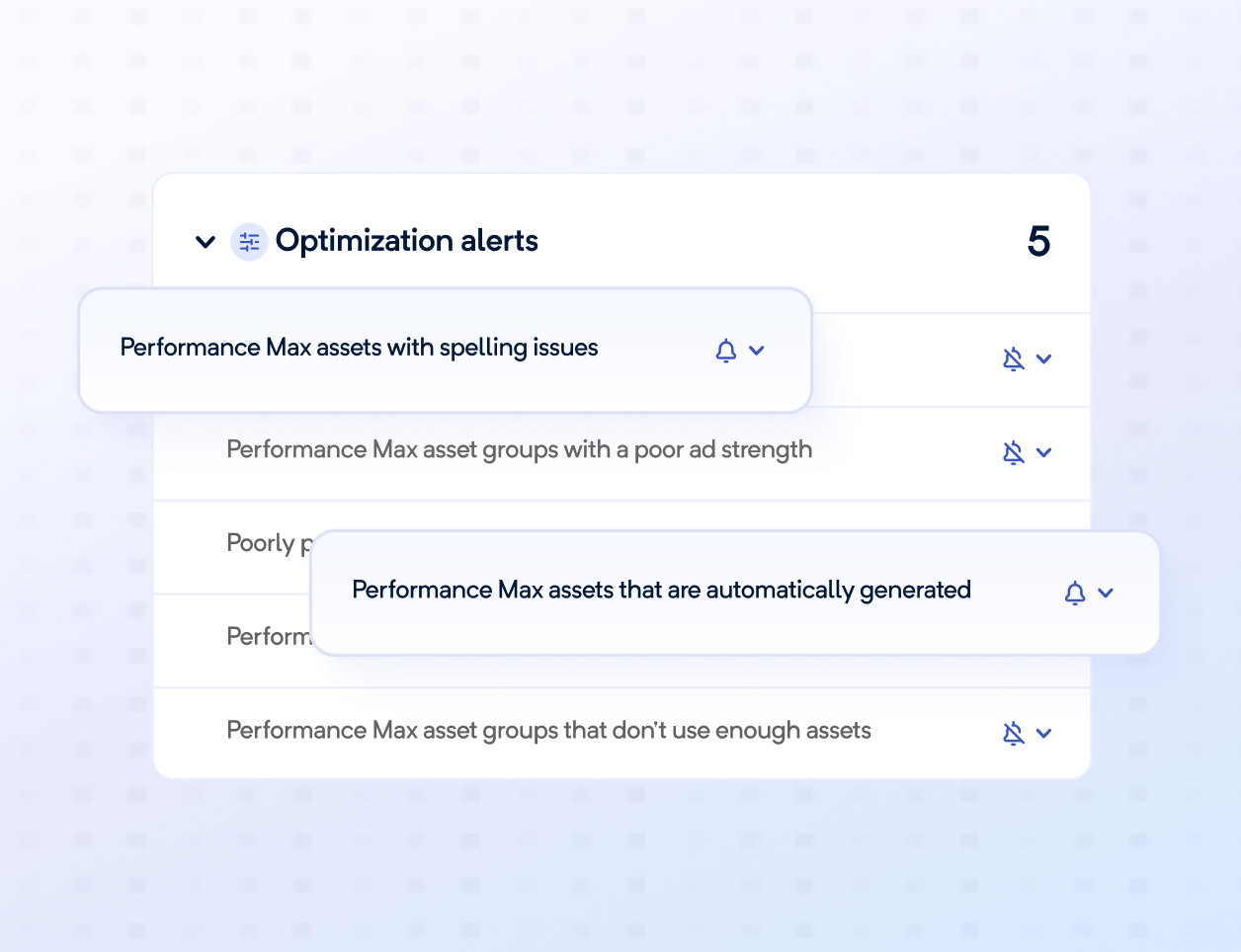The image size is (1241, 952).
Task: Select the spelling issues alert title
Action: click(359, 348)
